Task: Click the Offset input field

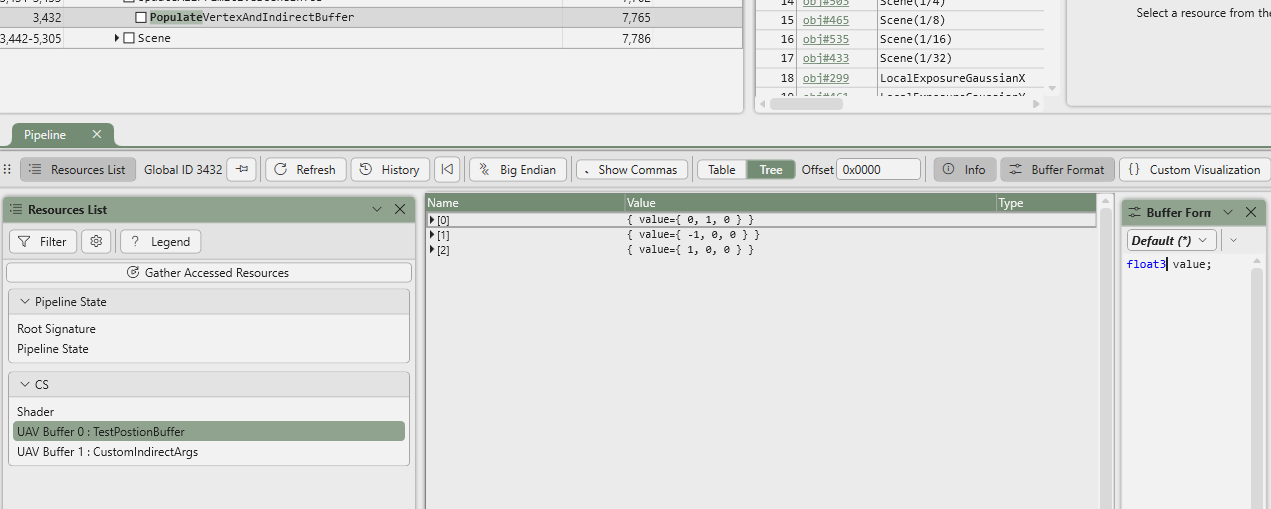Action: coord(878,170)
